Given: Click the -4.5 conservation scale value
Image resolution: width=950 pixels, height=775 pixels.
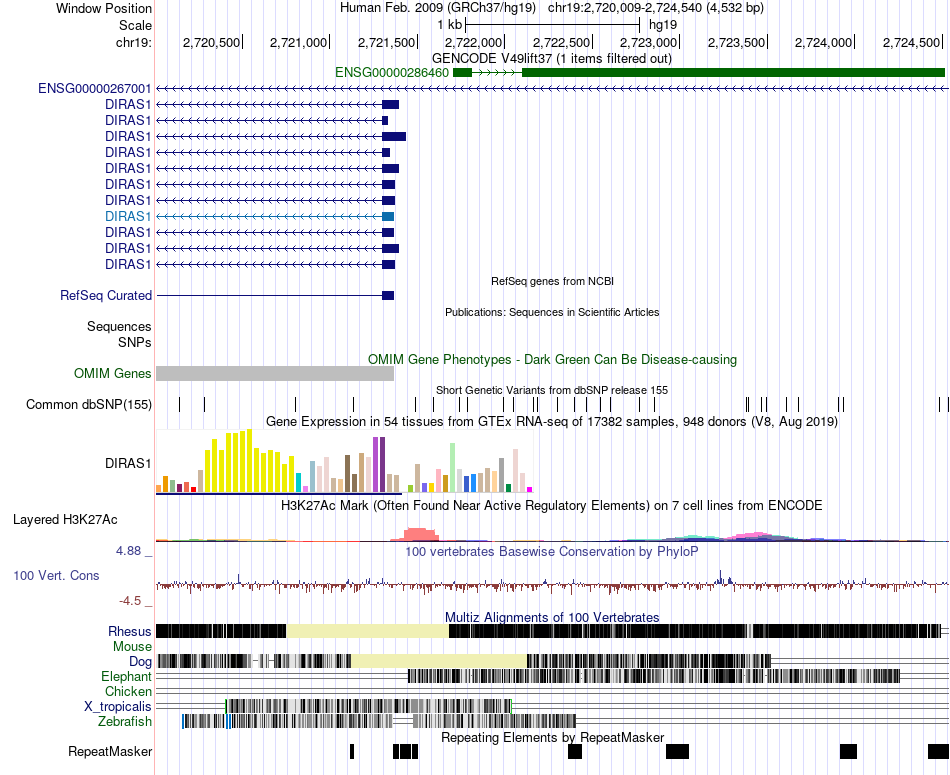Looking at the screenshot, I should 130,600.
